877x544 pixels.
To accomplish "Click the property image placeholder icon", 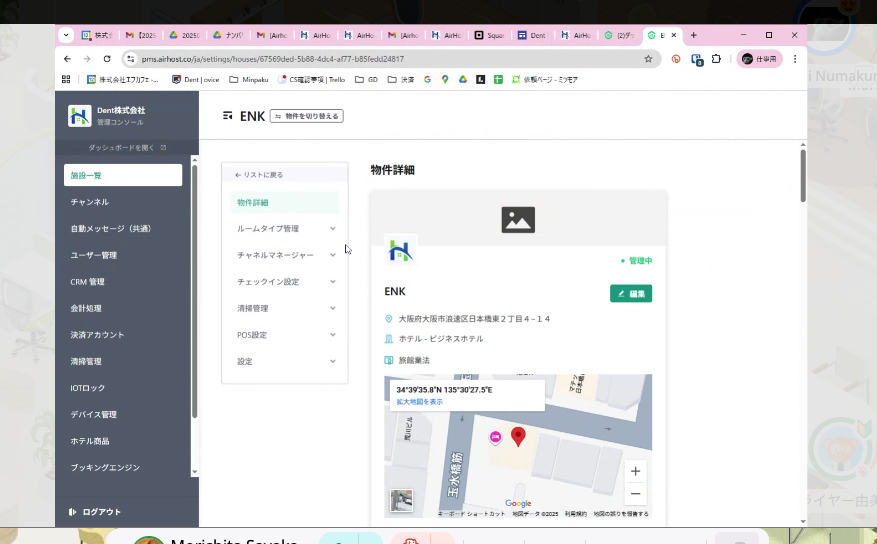I will 518,219.
